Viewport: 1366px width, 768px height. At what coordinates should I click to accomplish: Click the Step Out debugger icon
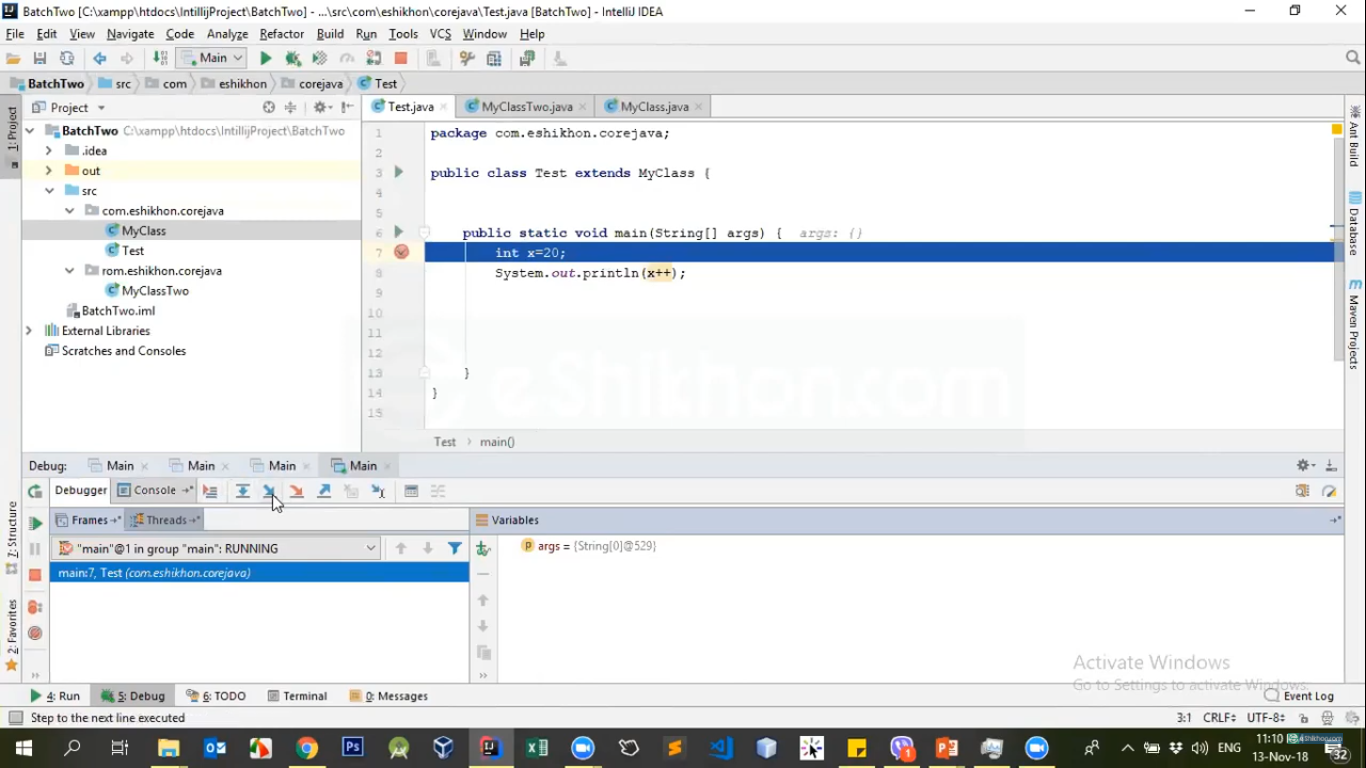(x=324, y=491)
